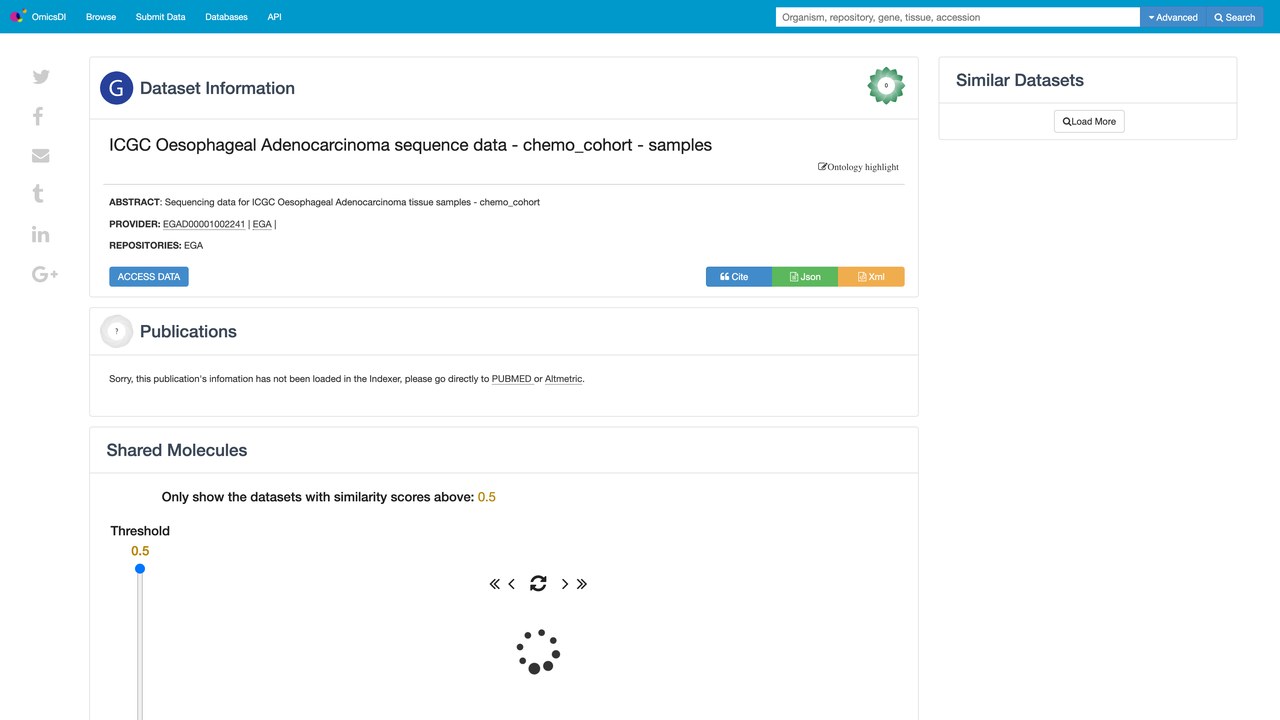Focus the organism/repository search field
This screenshot has height=720, width=1280.
coord(958,17)
